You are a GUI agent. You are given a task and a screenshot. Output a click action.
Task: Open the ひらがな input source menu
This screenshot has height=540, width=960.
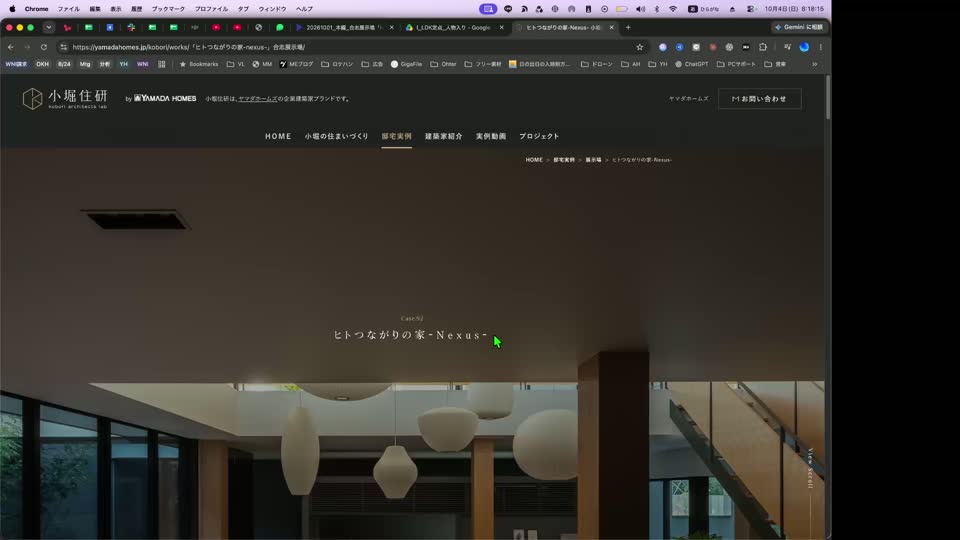coord(704,9)
